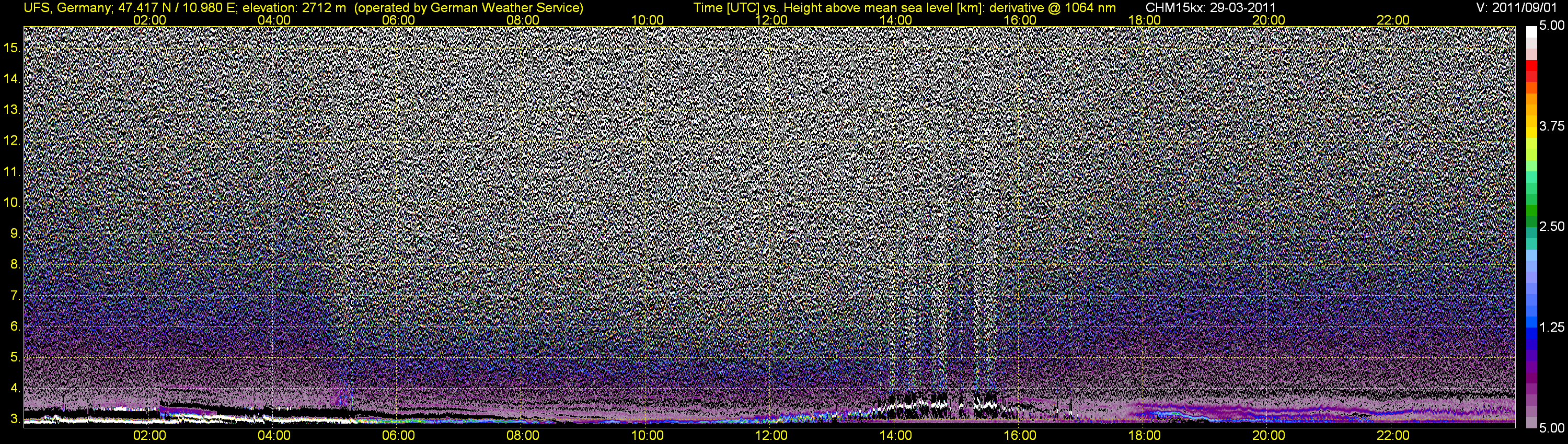Click the 16:00 label on the top time axis
The height and width of the screenshot is (444, 1568).
pos(1020,20)
